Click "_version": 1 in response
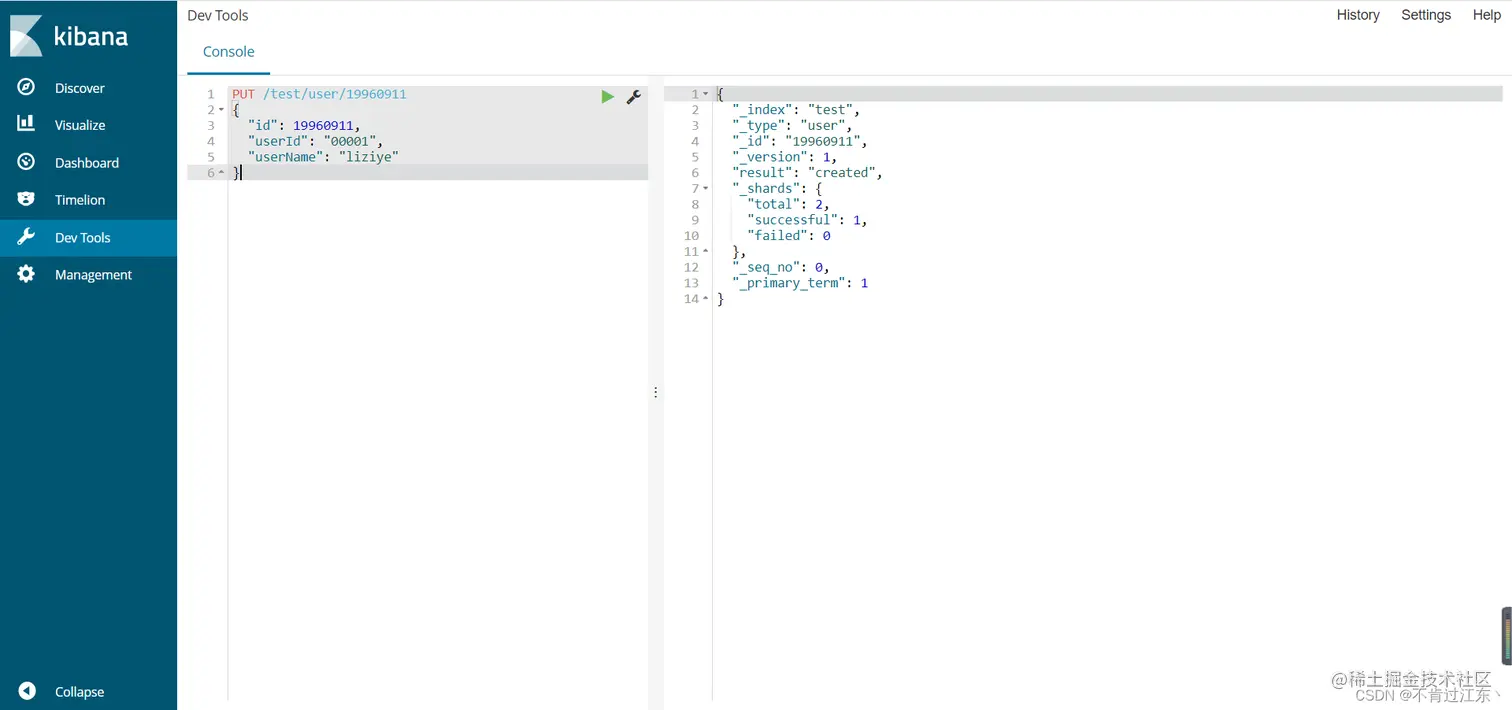Image resolution: width=1512 pixels, height=710 pixels. (784, 157)
